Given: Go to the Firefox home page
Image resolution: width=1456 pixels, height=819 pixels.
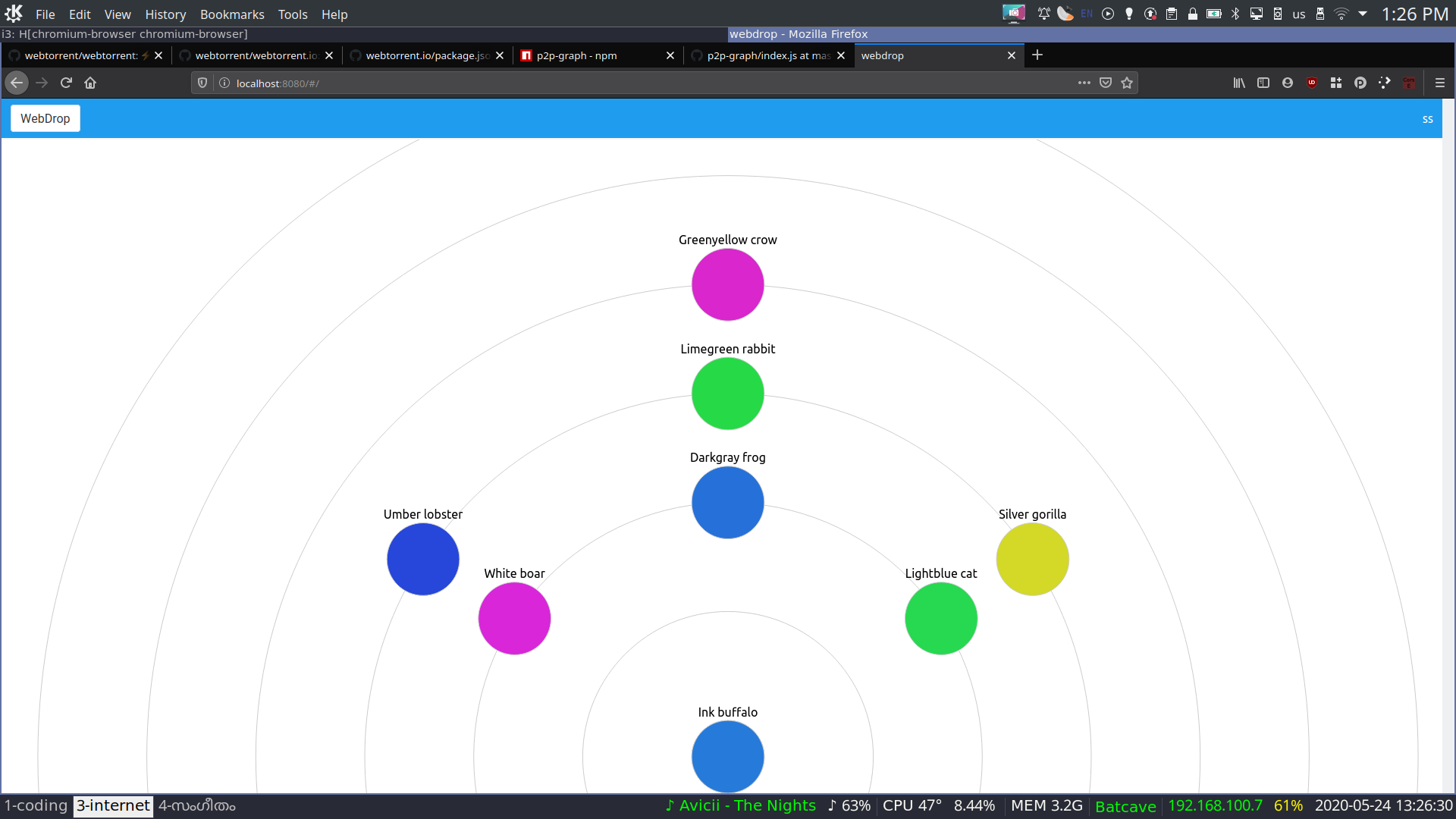Looking at the screenshot, I should click(90, 83).
